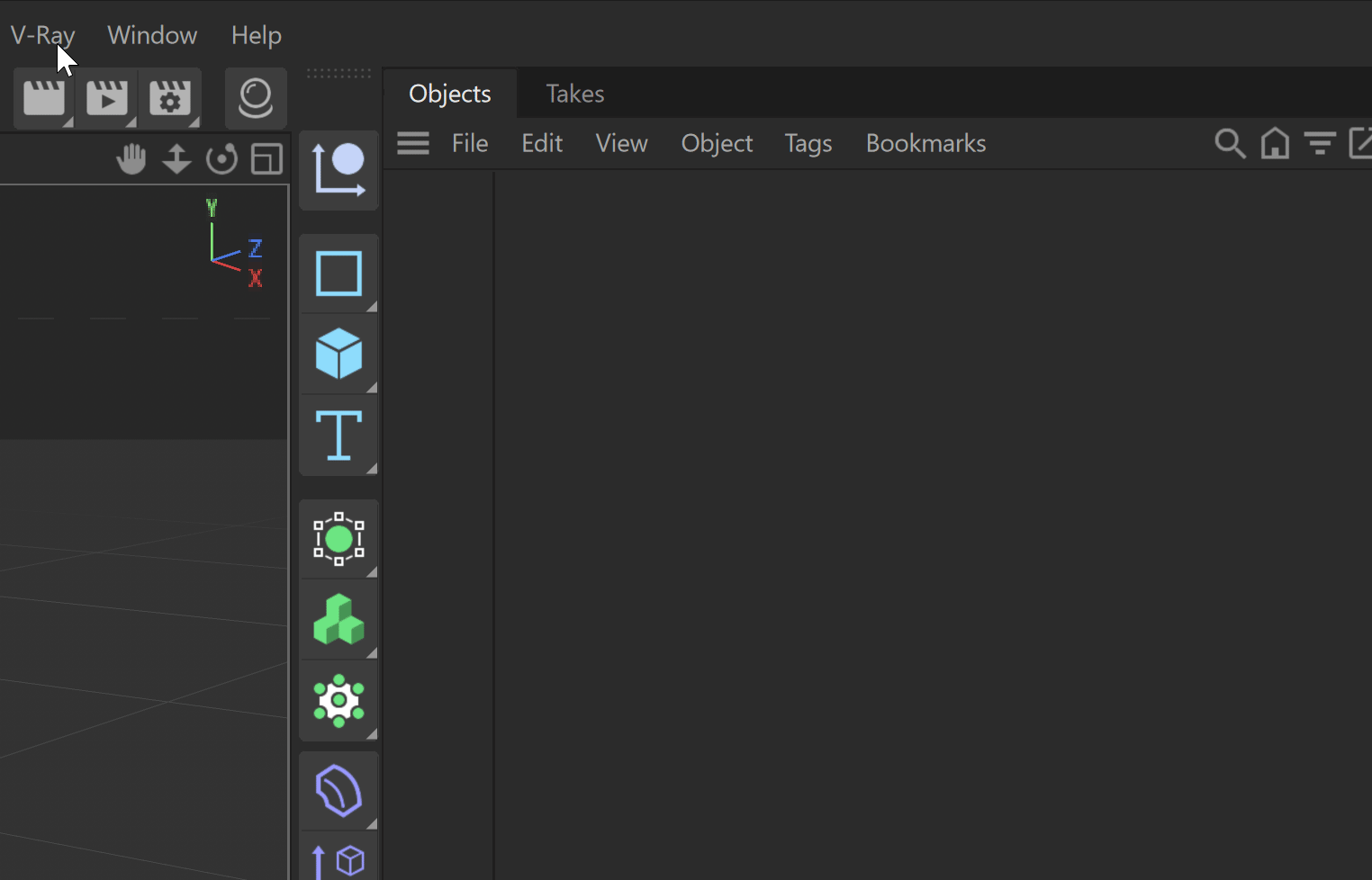1372x880 pixels.
Task: Open the Bookmarks menu
Action: (x=925, y=143)
